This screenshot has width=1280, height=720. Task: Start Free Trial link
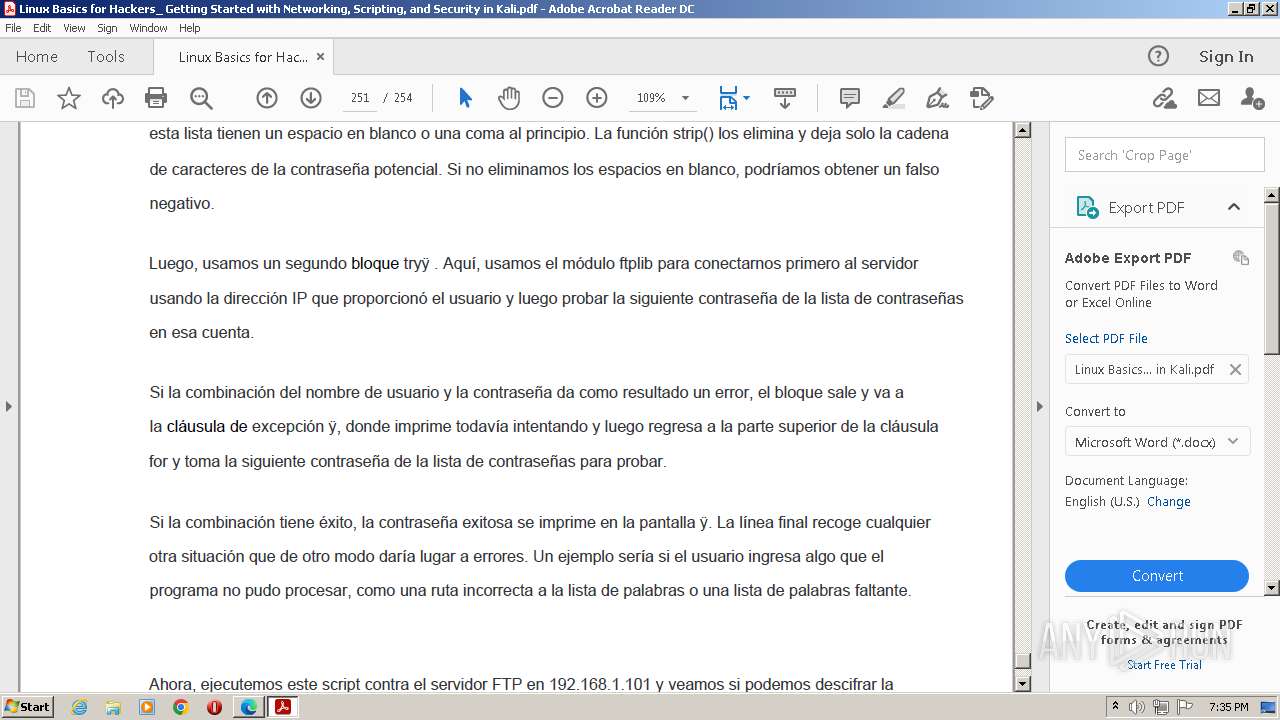pos(1164,665)
